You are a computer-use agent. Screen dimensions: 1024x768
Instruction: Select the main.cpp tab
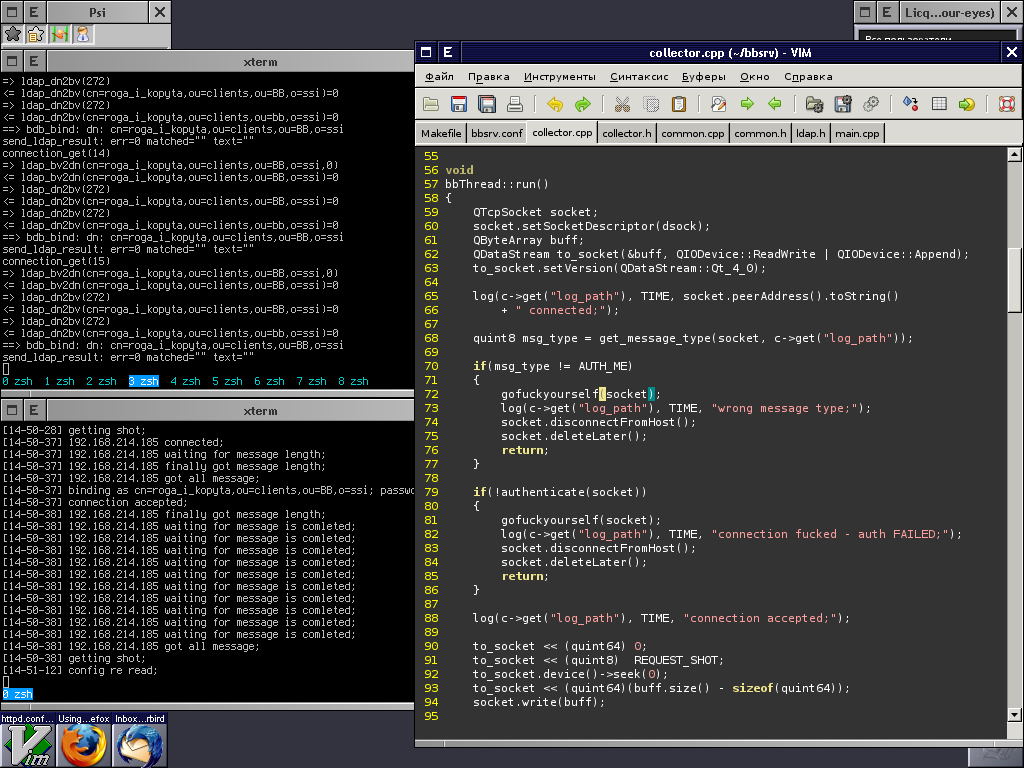click(857, 133)
